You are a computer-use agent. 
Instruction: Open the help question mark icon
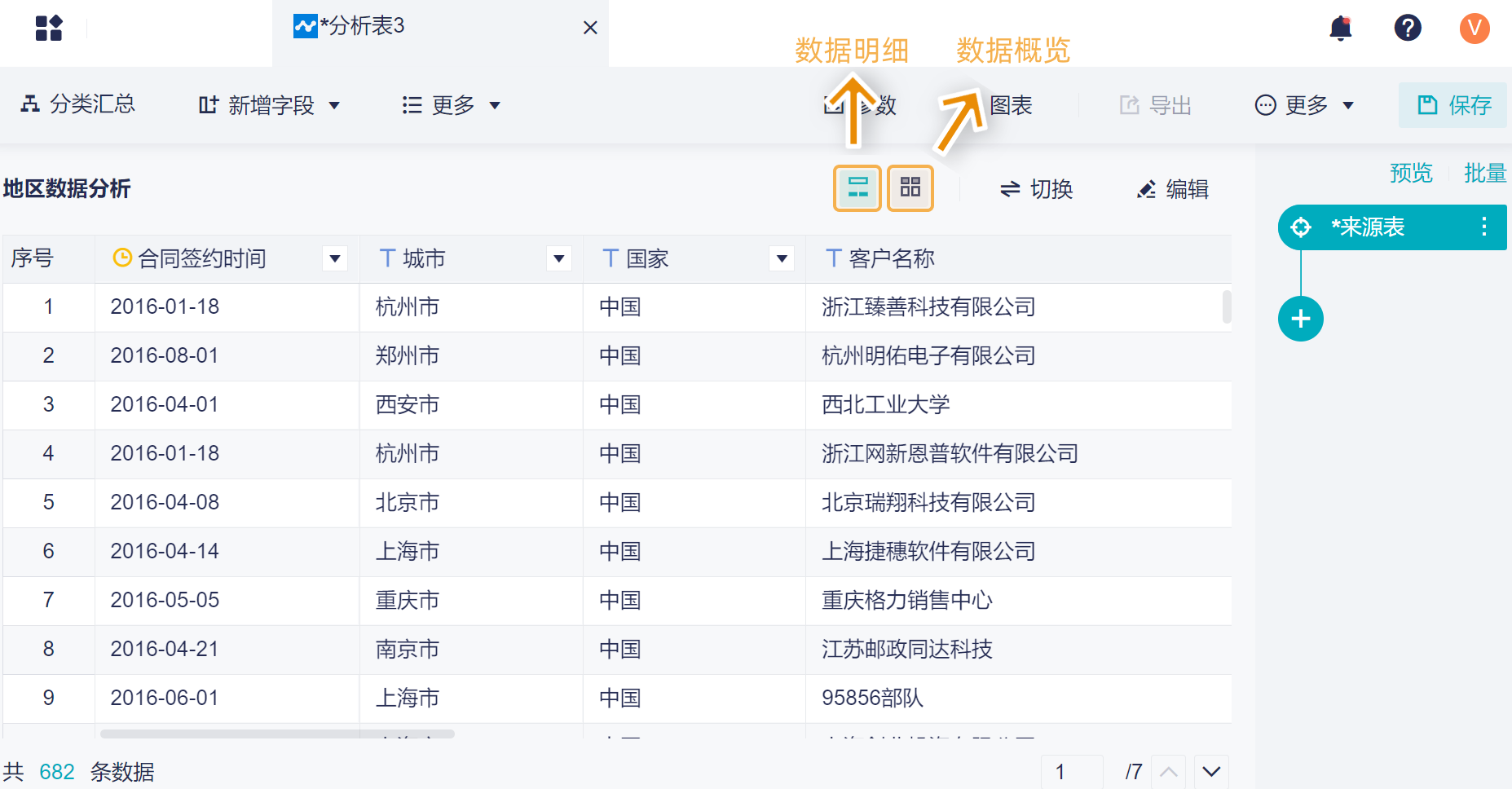click(x=1408, y=28)
